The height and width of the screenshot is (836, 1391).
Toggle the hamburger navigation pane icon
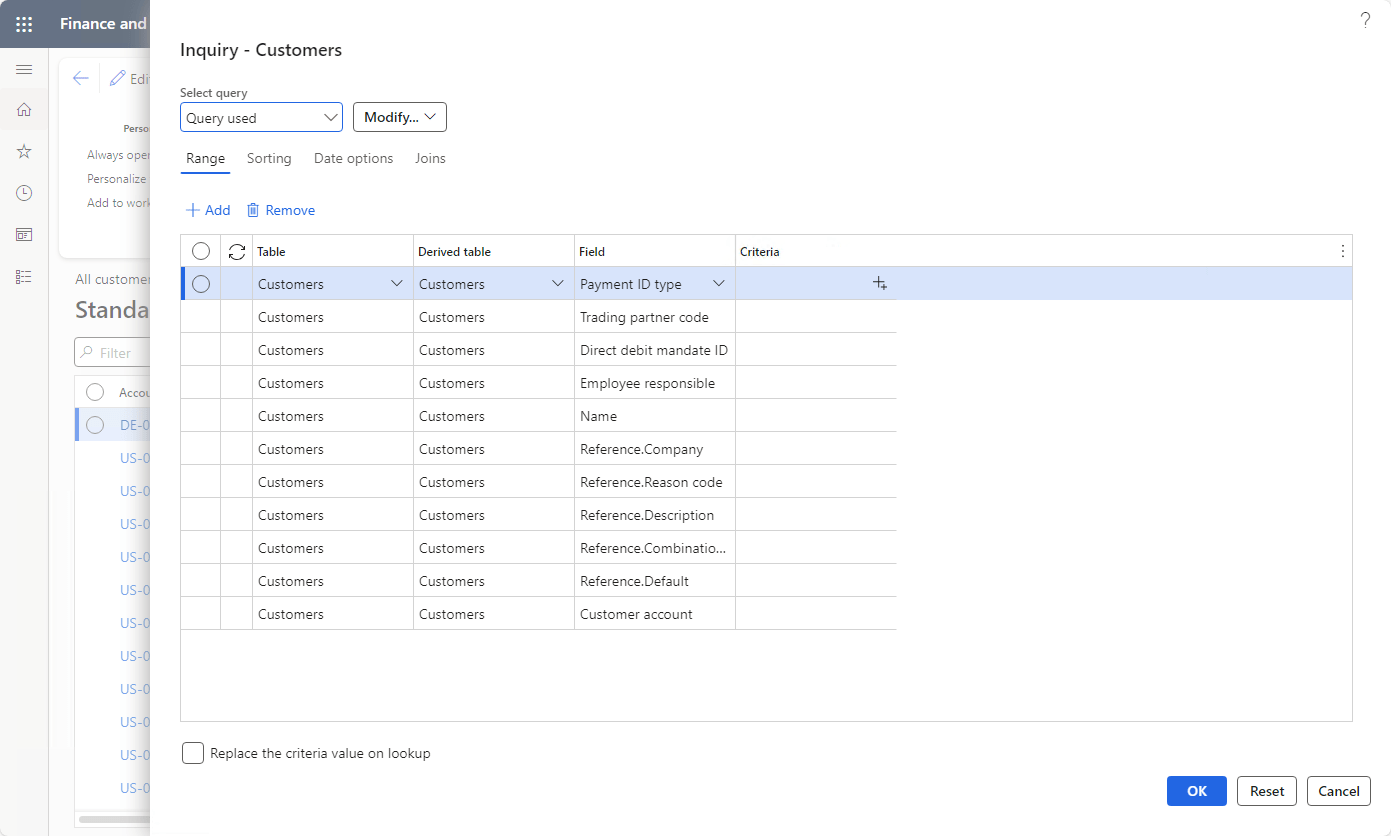24,69
